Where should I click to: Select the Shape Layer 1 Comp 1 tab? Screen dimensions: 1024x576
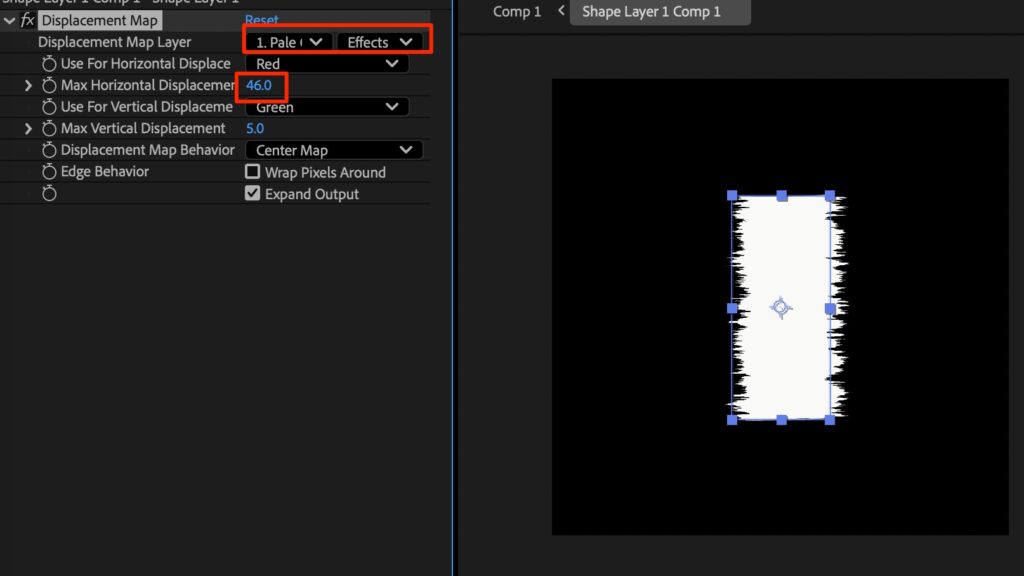651,12
